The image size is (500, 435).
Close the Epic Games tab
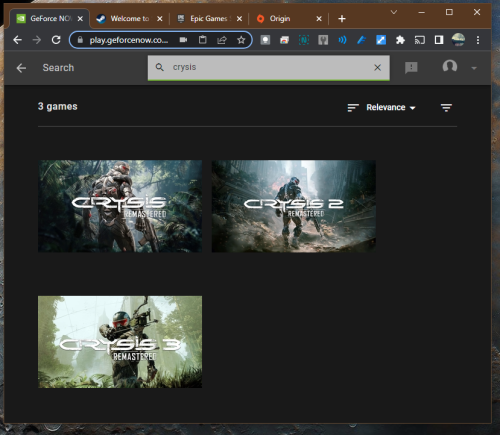[x=239, y=19]
